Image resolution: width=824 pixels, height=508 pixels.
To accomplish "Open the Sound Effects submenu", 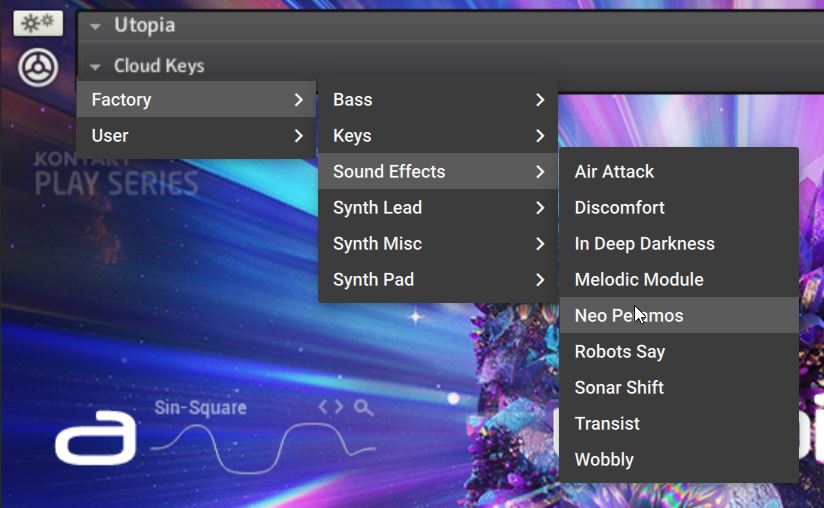I will [x=438, y=171].
